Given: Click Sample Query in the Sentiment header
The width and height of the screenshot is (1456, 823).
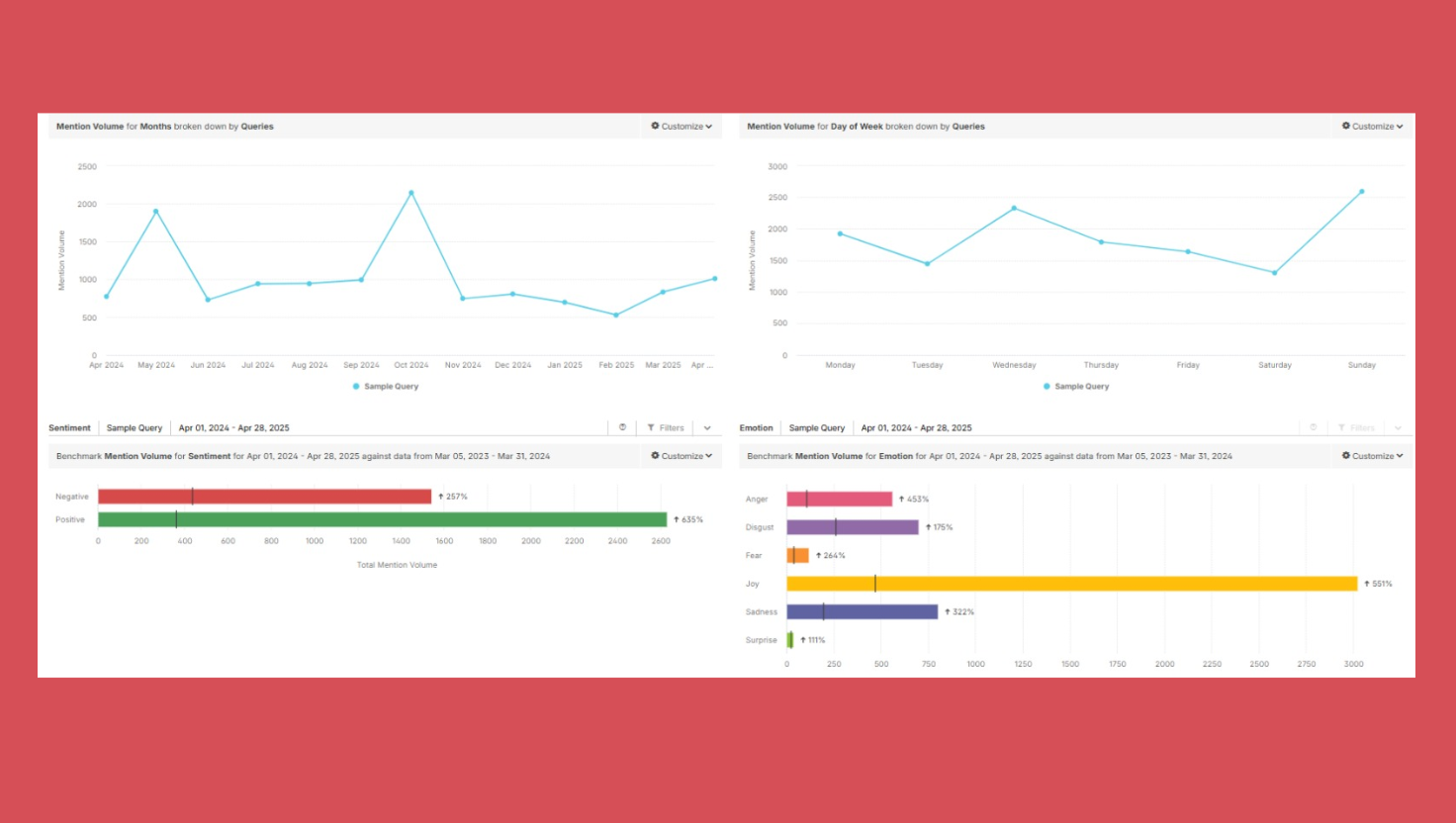Looking at the screenshot, I should click(135, 428).
